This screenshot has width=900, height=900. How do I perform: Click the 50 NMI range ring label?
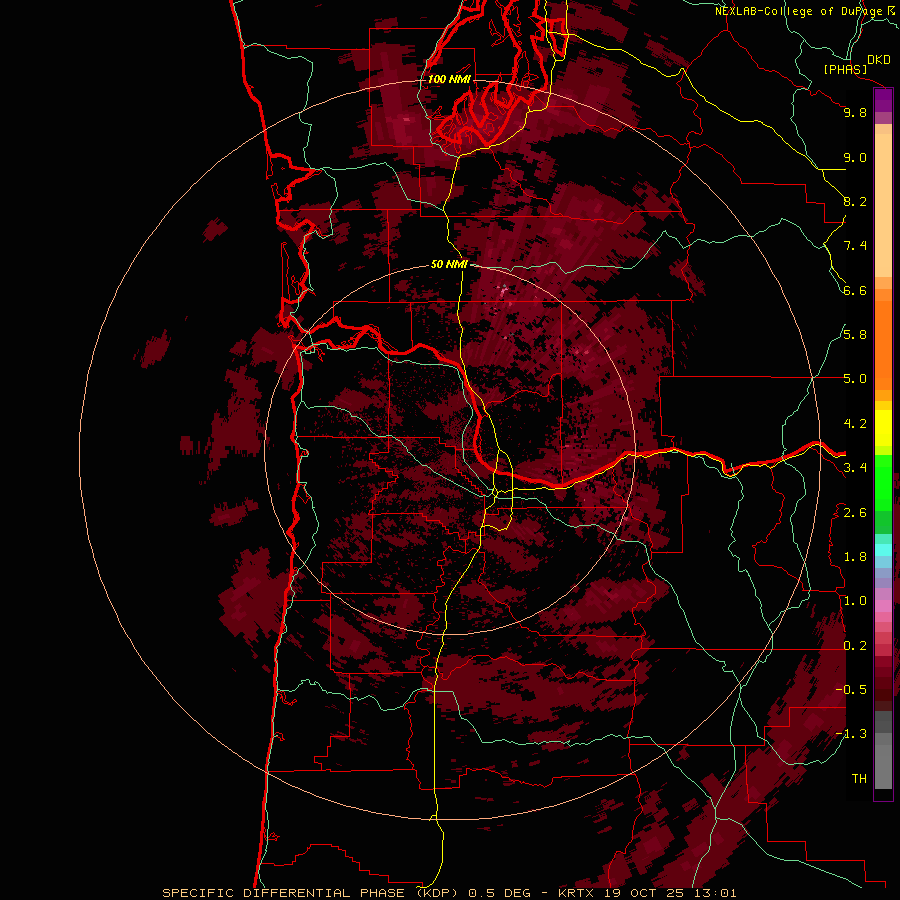pyautogui.click(x=449, y=264)
